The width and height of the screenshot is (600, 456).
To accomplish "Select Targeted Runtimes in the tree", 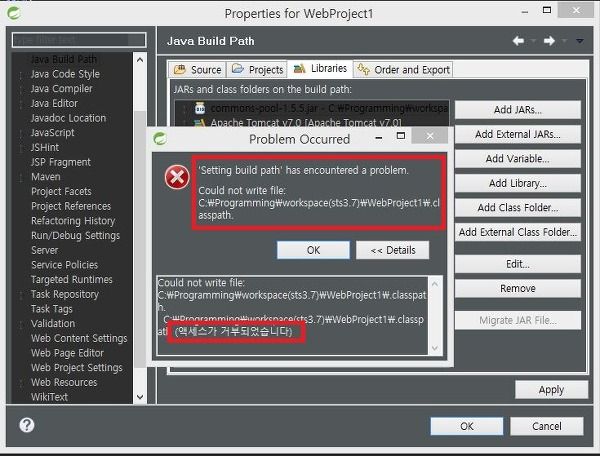I will [72, 279].
